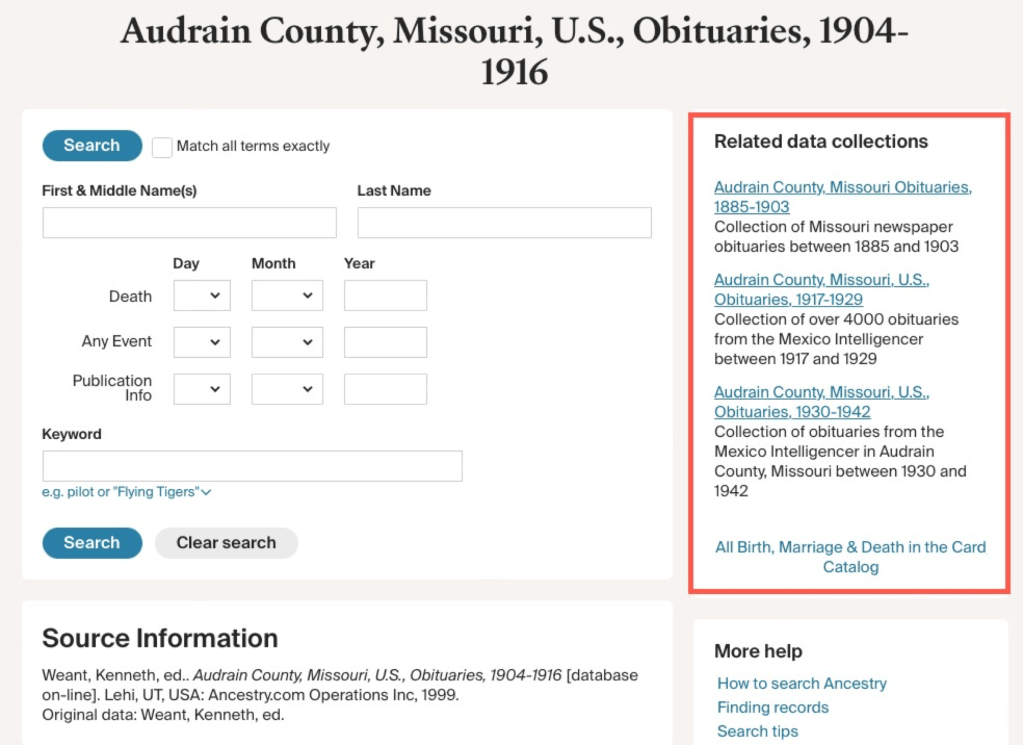Open How to search Ancestry help link
This screenshot has height=745, width=1023.
pyautogui.click(x=802, y=683)
